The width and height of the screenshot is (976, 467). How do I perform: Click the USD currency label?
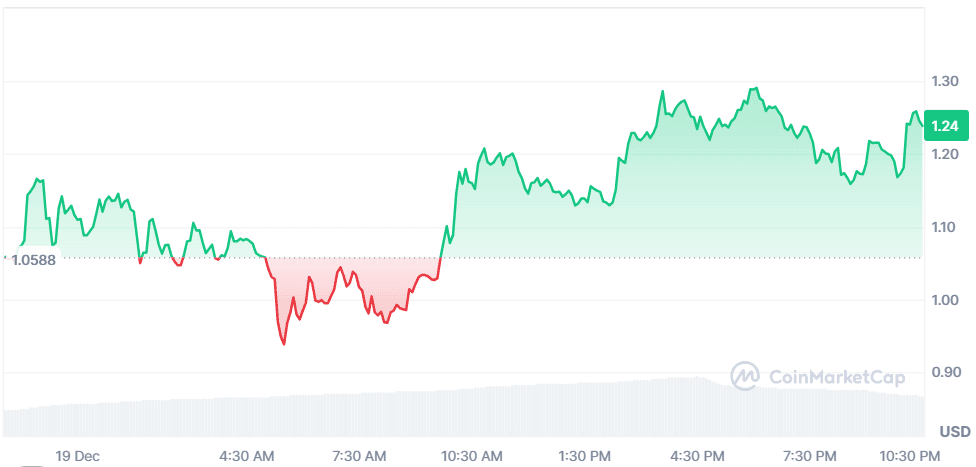coord(955,432)
